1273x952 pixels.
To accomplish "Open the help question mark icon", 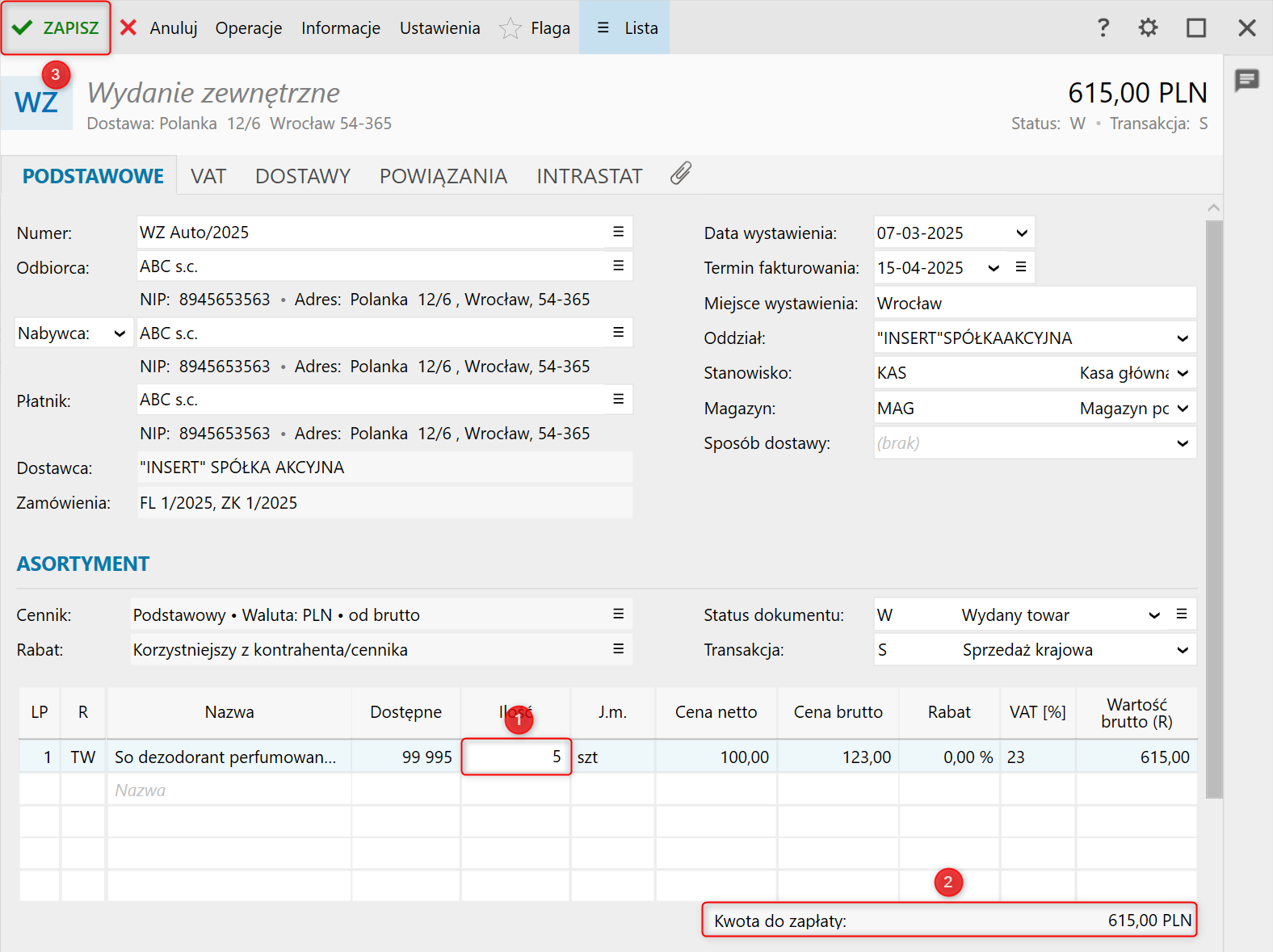I will [1103, 28].
